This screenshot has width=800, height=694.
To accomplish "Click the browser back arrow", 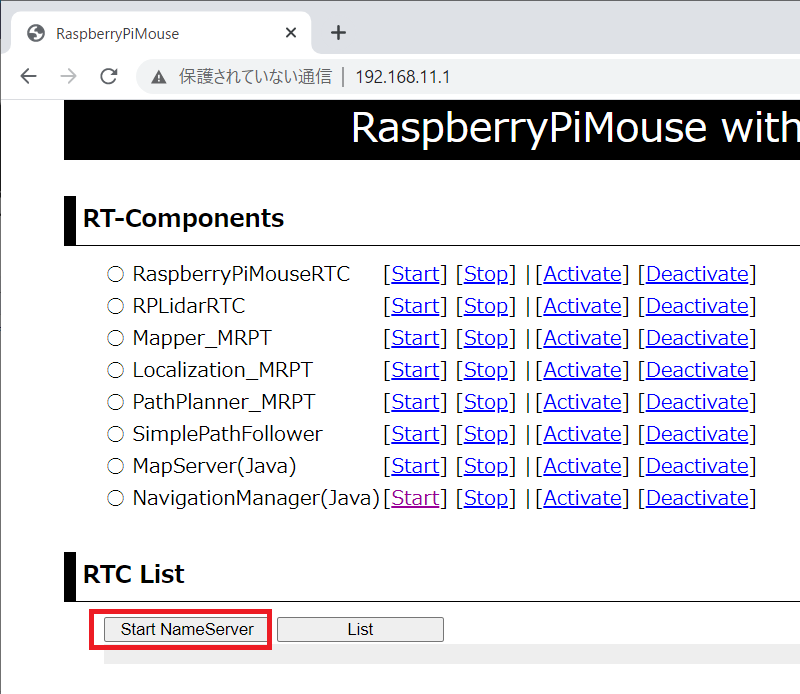I will click(x=28, y=77).
